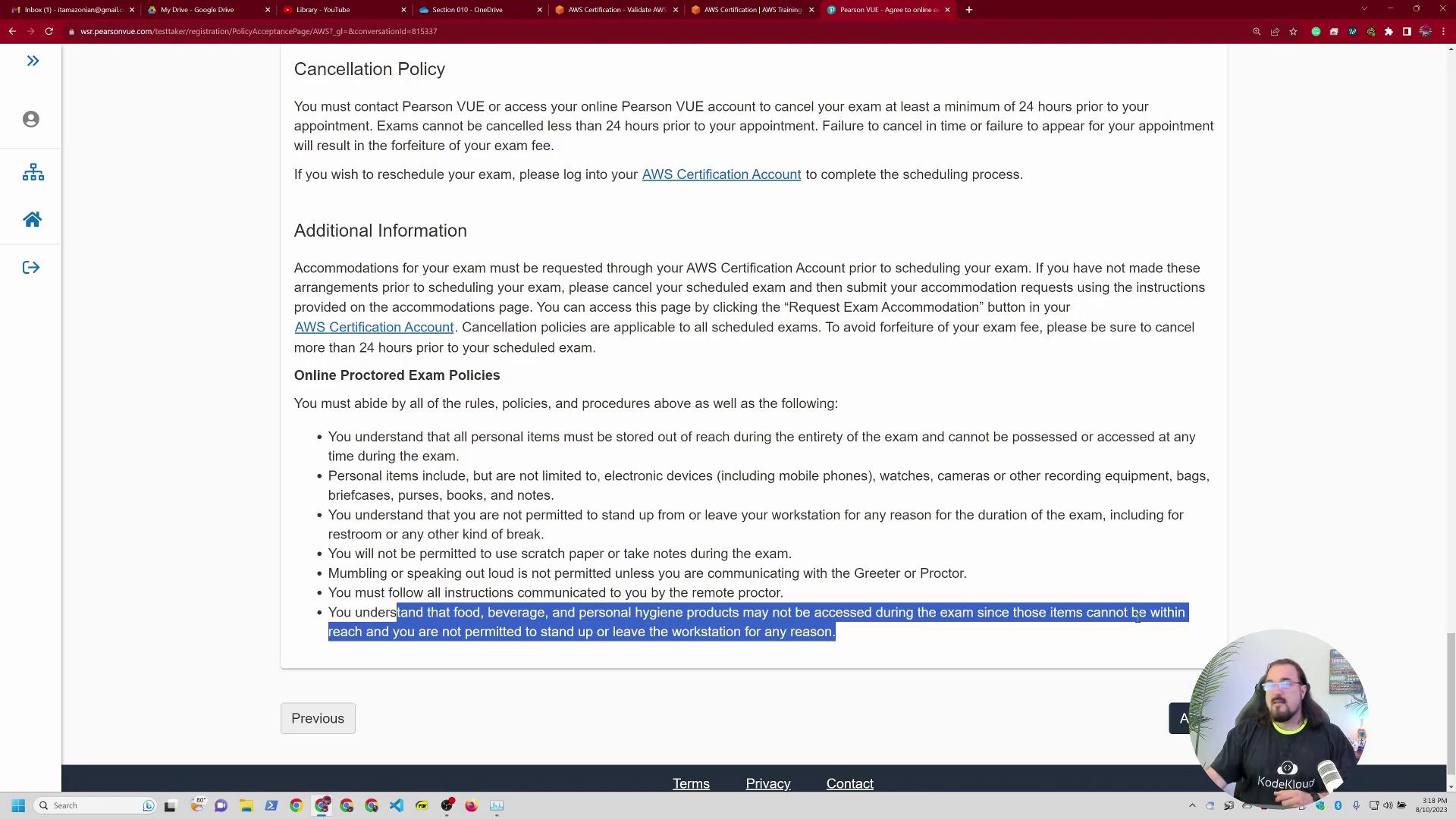Open Visual Studio Code from taskbar

point(397,805)
